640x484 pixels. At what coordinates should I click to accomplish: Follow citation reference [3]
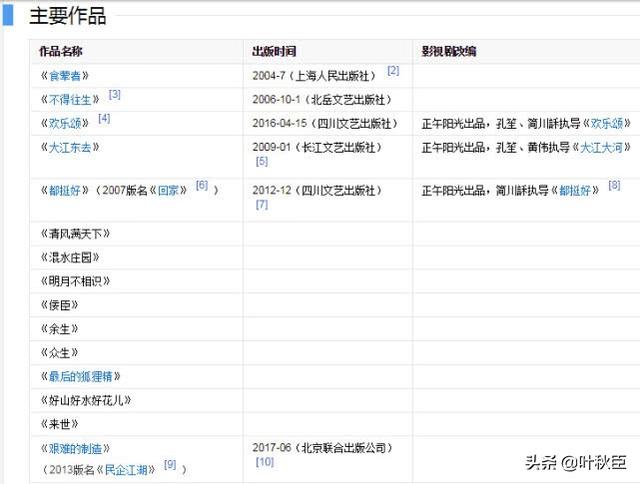click(115, 95)
